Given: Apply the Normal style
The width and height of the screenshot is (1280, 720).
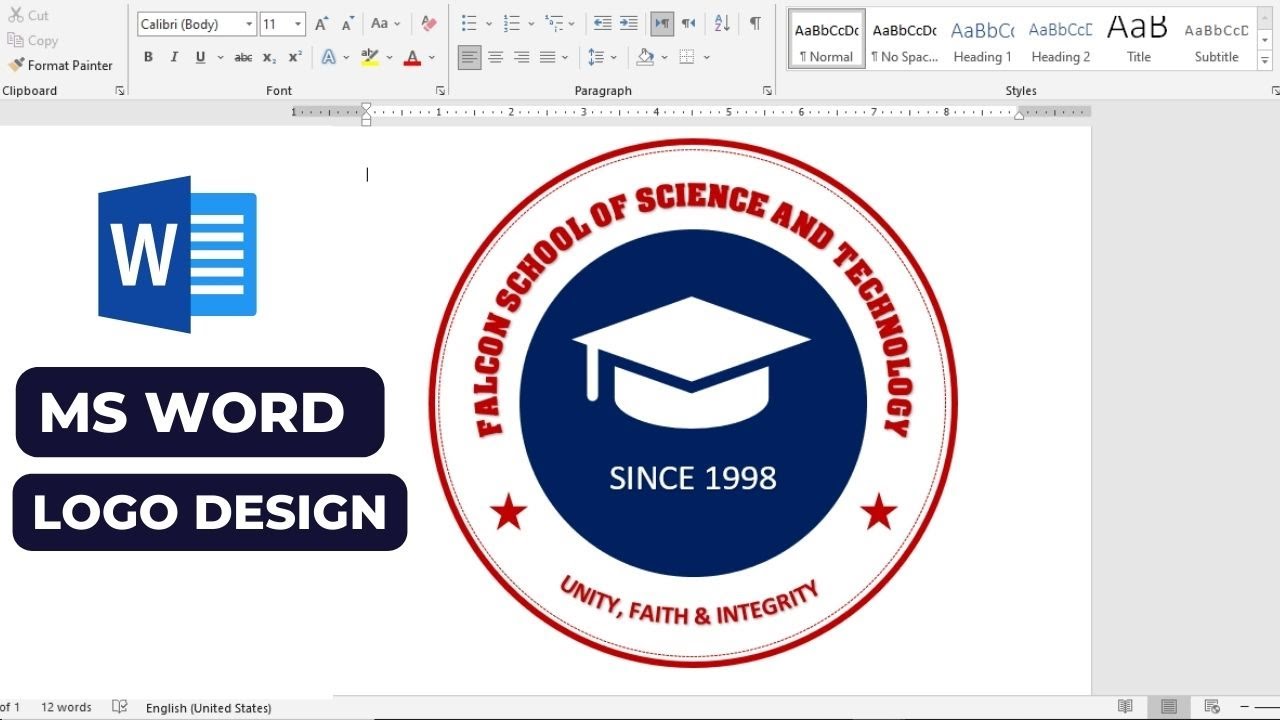Looking at the screenshot, I should tap(827, 40).
